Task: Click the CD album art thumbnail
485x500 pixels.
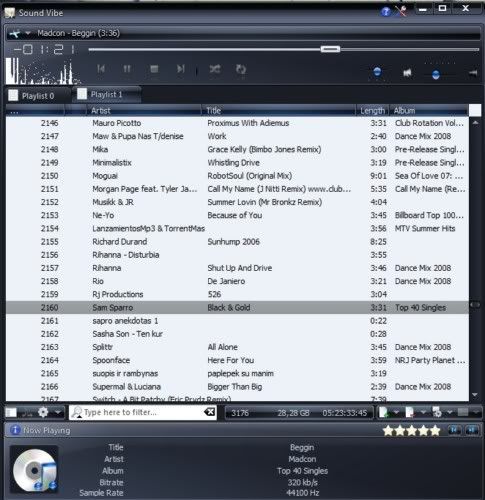Action: (34, 470)
